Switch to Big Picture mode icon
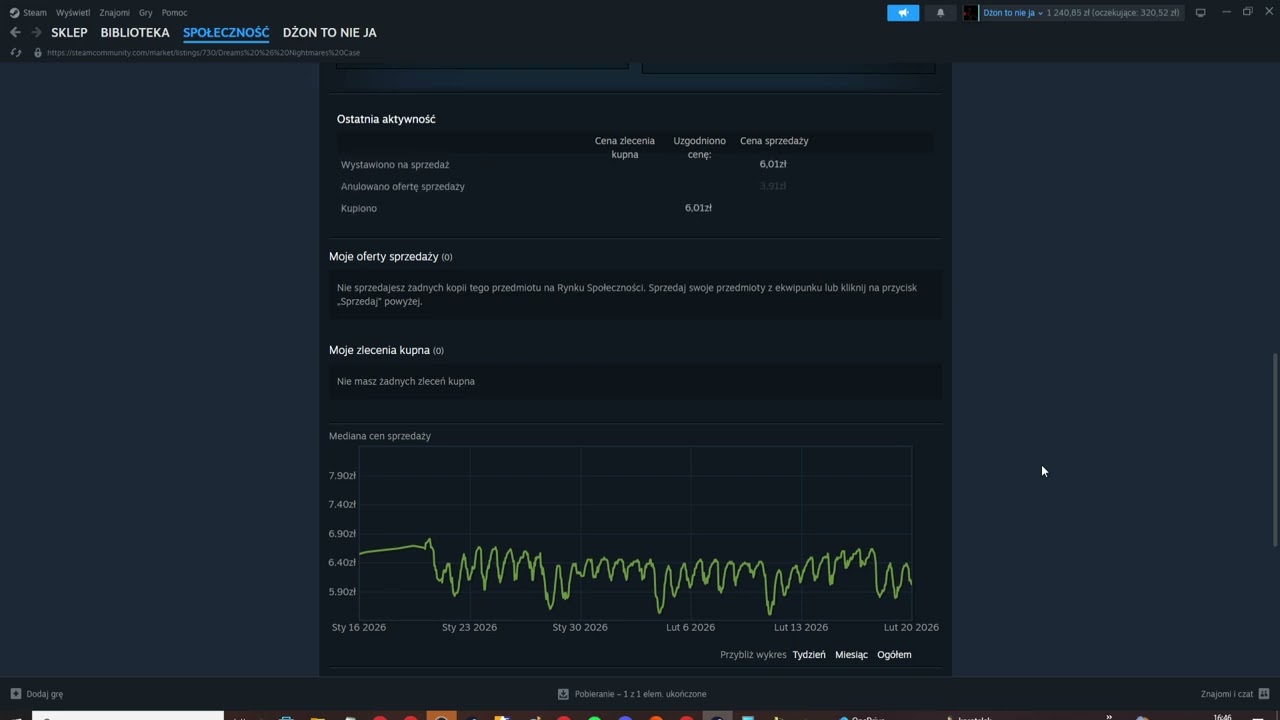The image size is (1280, 720). pyautogui.click(x=1200, y=13)
